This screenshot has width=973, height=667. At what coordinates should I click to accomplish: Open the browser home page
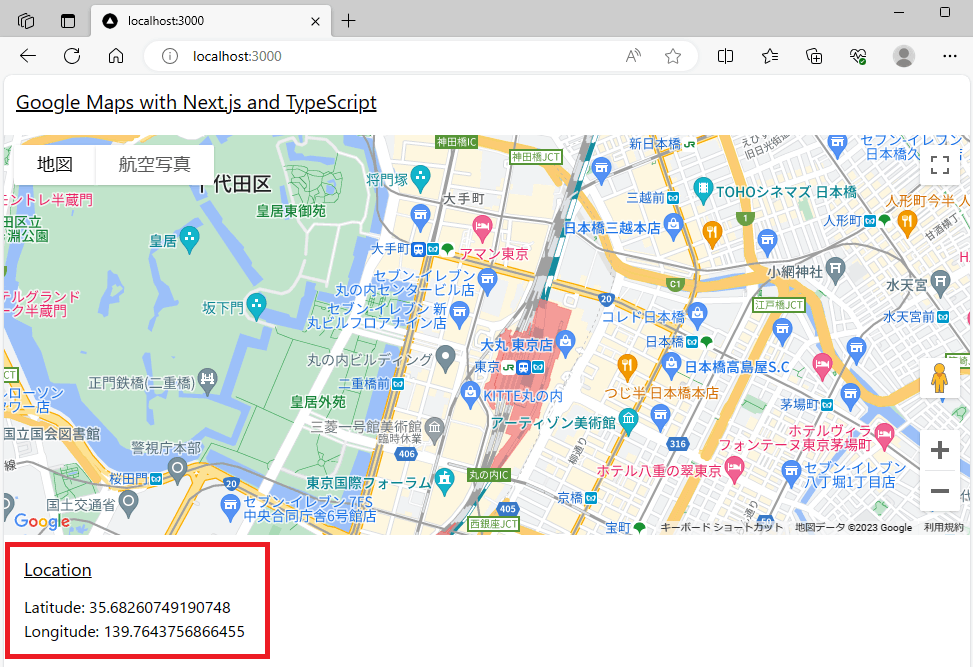[x=116, y=56]
